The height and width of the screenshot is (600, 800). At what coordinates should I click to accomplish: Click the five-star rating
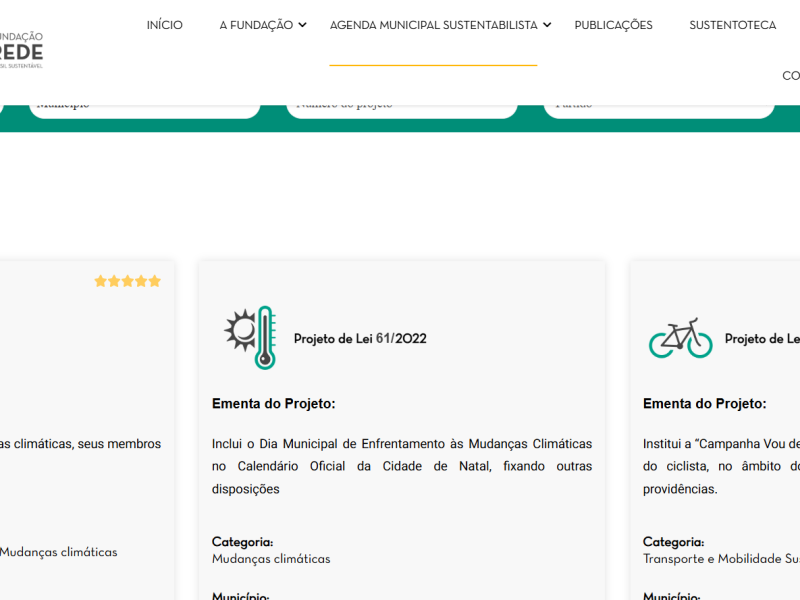point(127,281)
